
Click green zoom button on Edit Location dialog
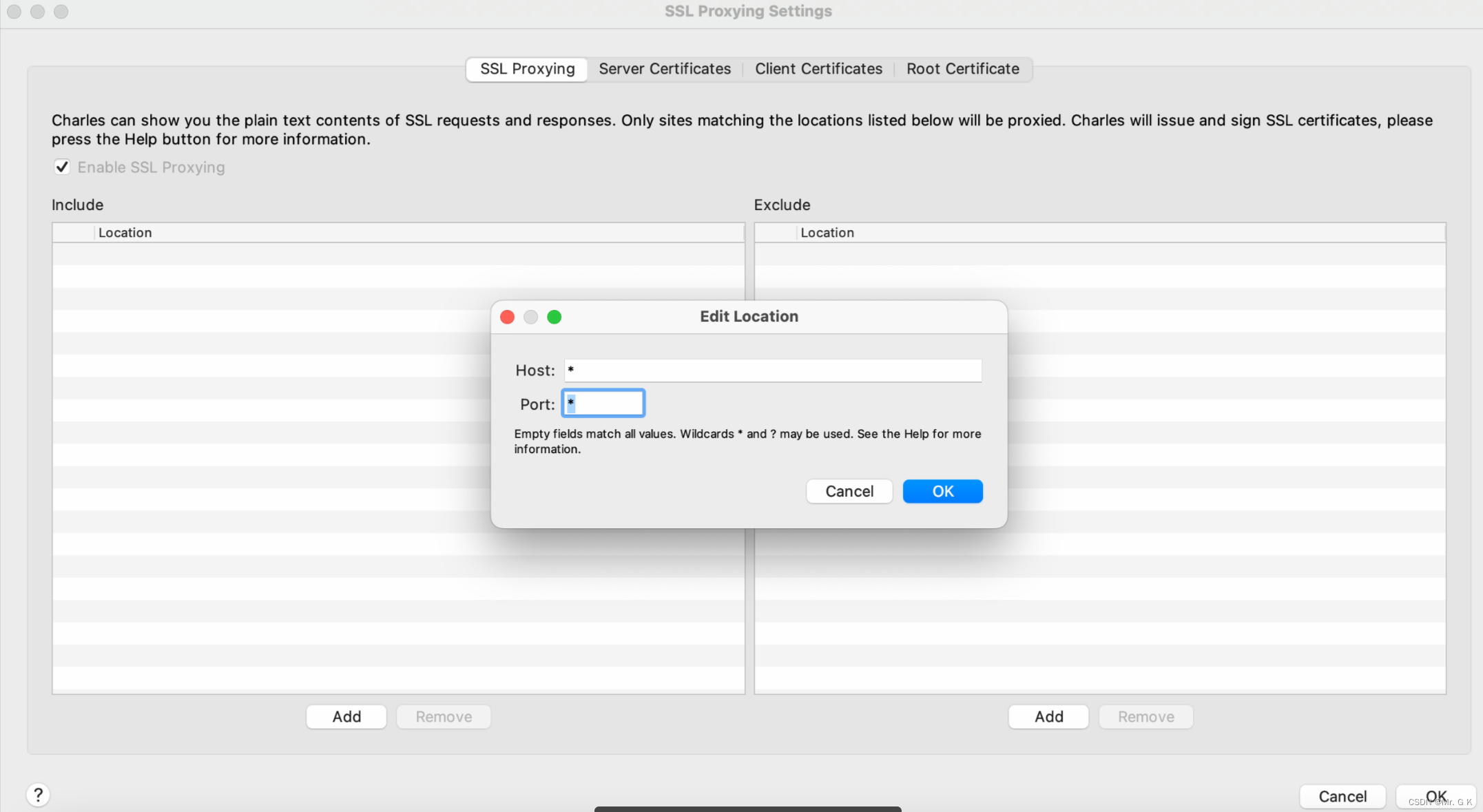point(554,317)
